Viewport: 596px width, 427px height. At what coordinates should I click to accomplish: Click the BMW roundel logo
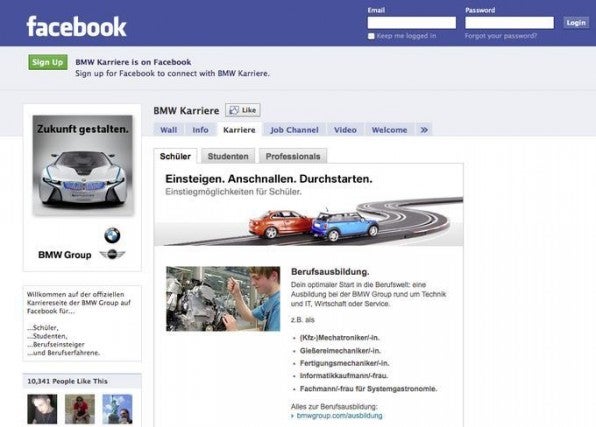click(112, 235)
